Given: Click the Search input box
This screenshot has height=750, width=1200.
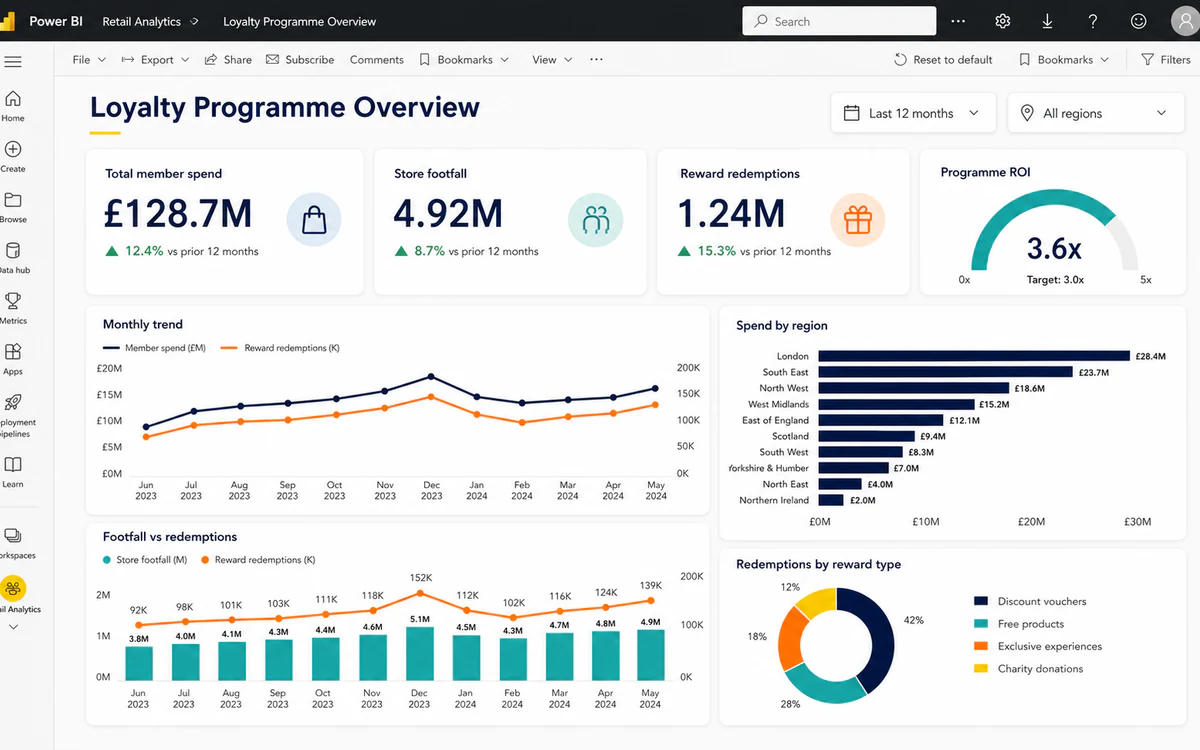Looking at the screenshot, I should tap(839, 21).
